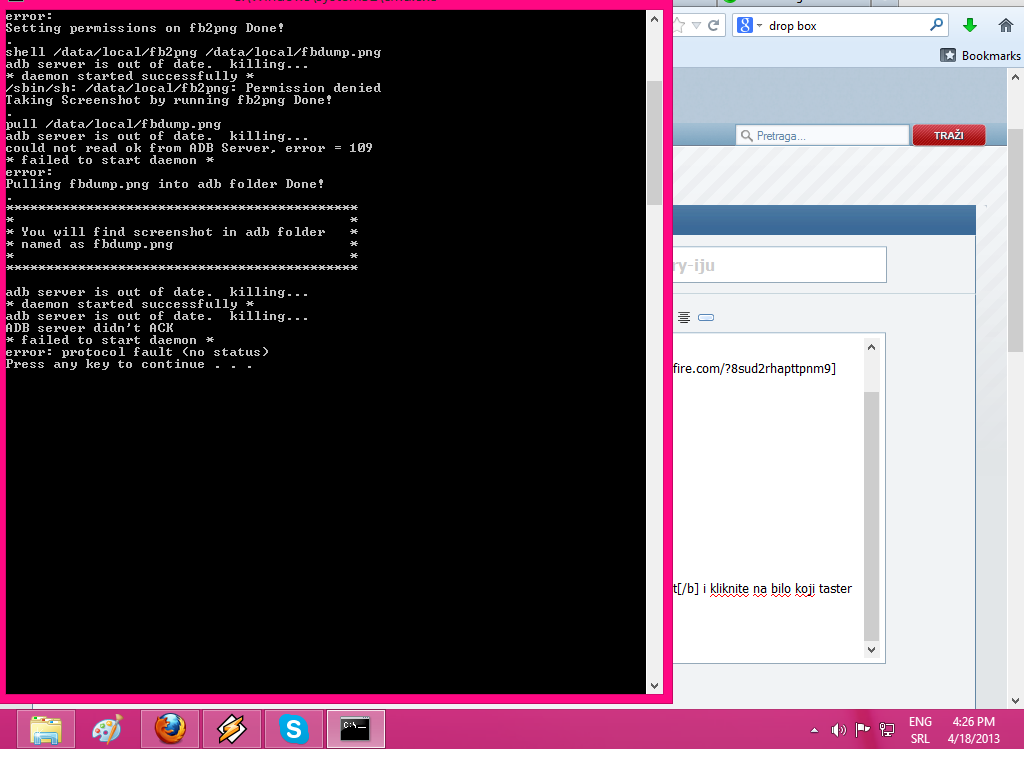Click the horizontal rule editor icon
This screenshot has height=768, width=1024.
[x=706, y=317]
